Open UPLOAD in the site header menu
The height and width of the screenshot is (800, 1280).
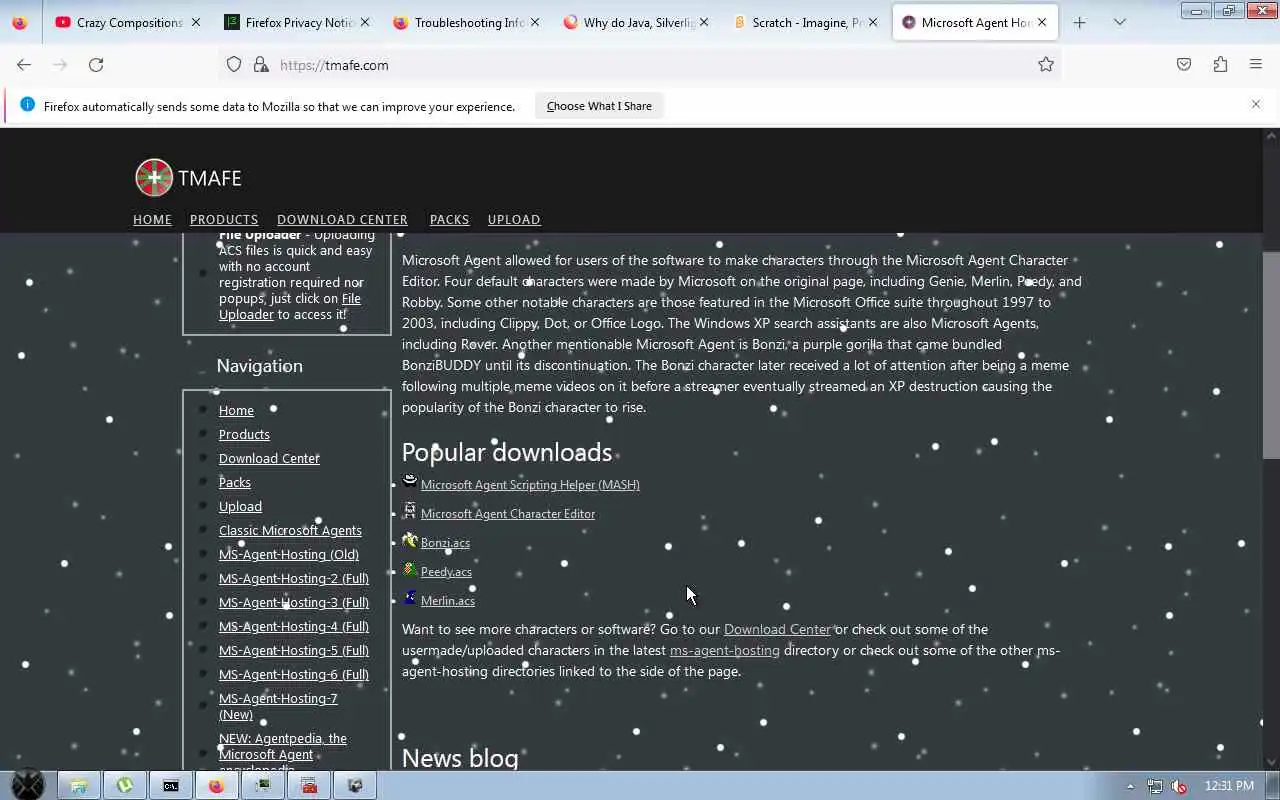point(514,219)
